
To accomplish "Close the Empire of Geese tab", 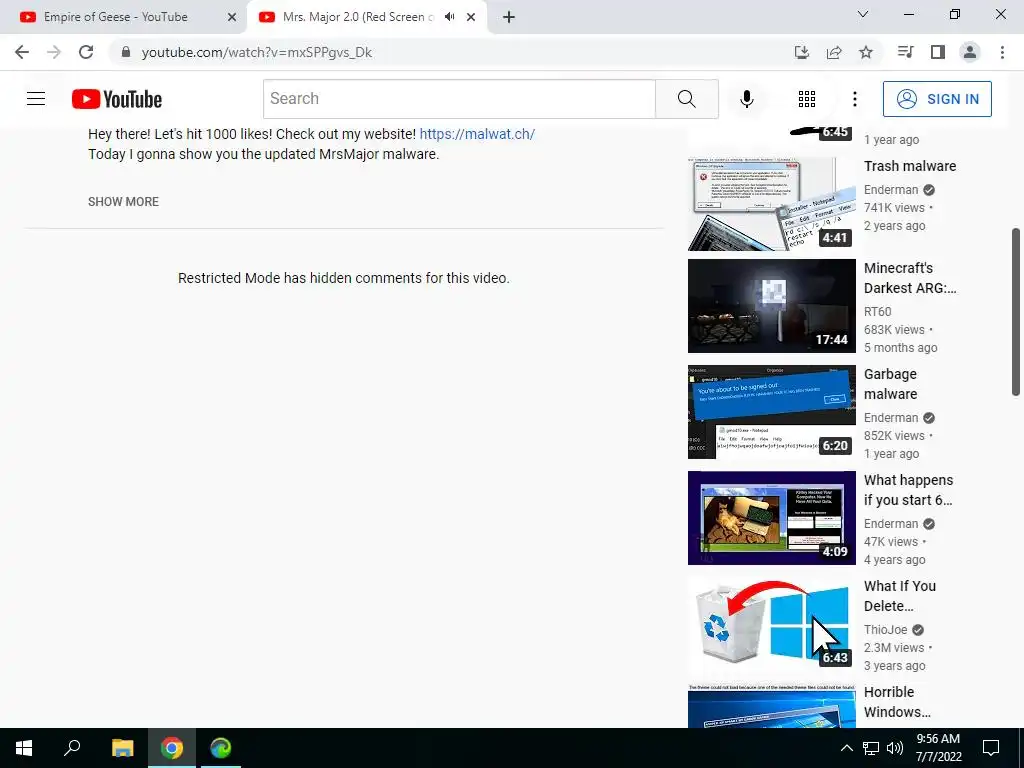I will pyautogui.click(x=231, y=18).
